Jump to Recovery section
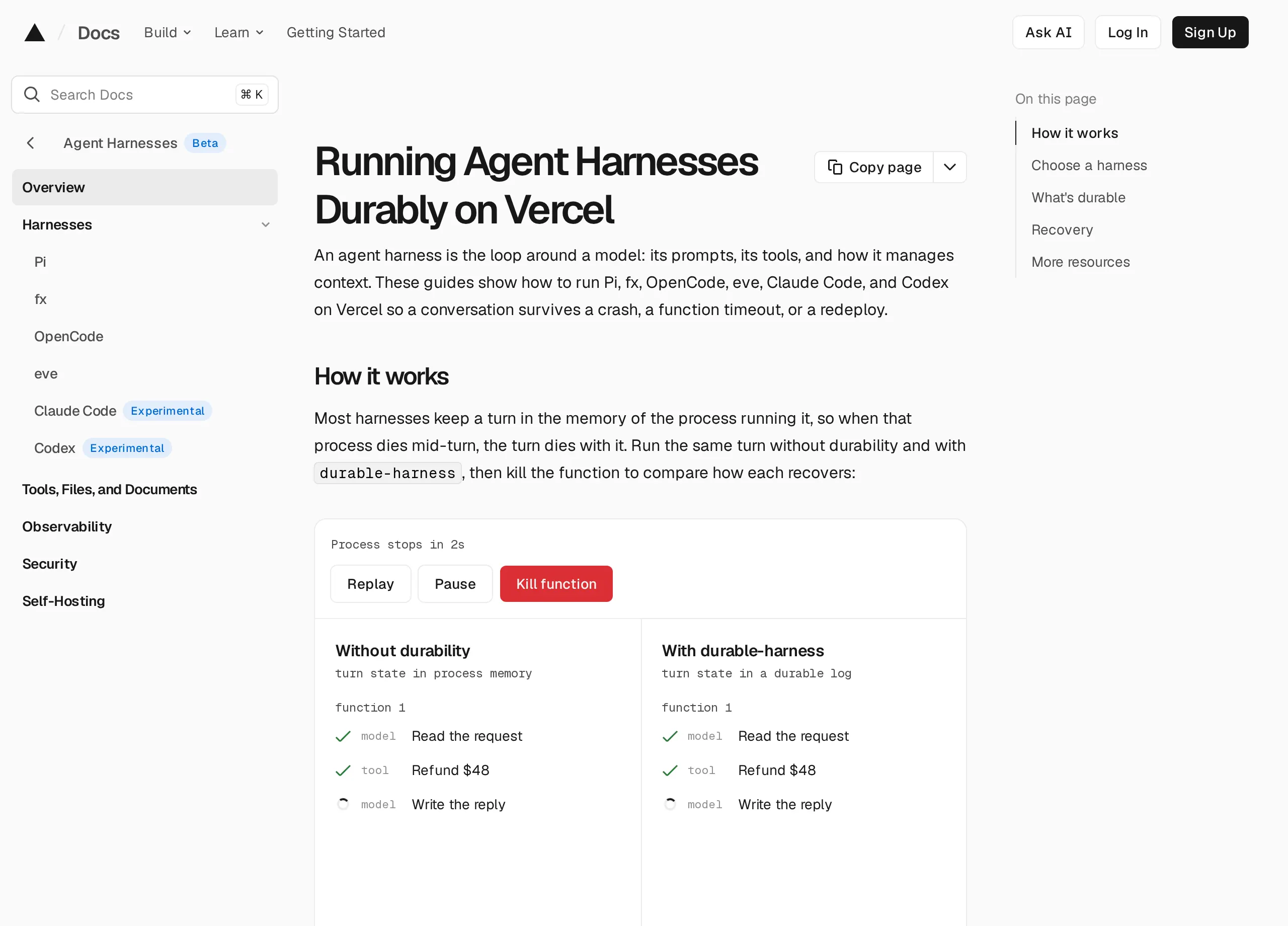 (1062, 229)
